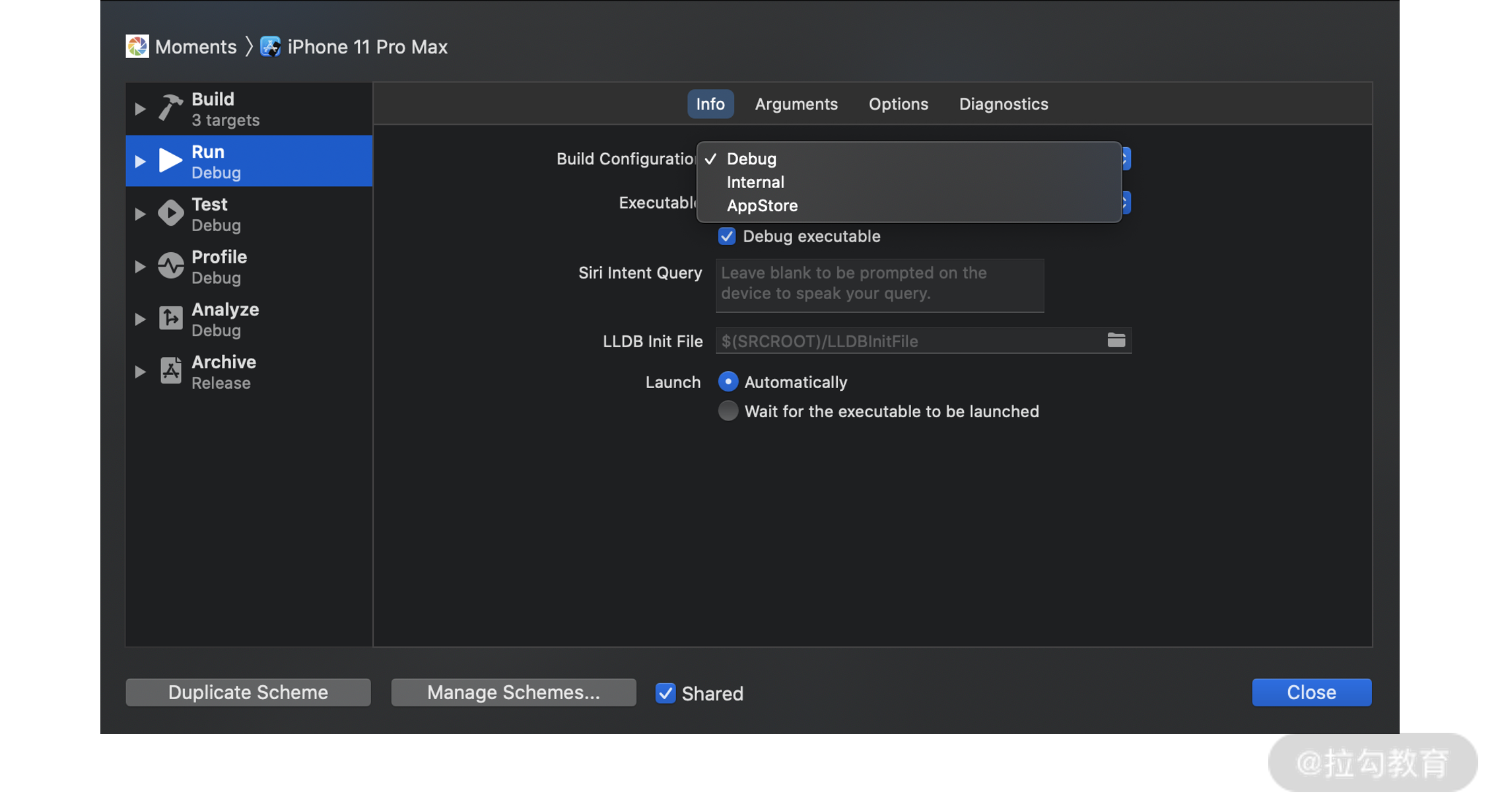
Task: Toggle the Shared scheme checkbox
Action: click(665, 693)
